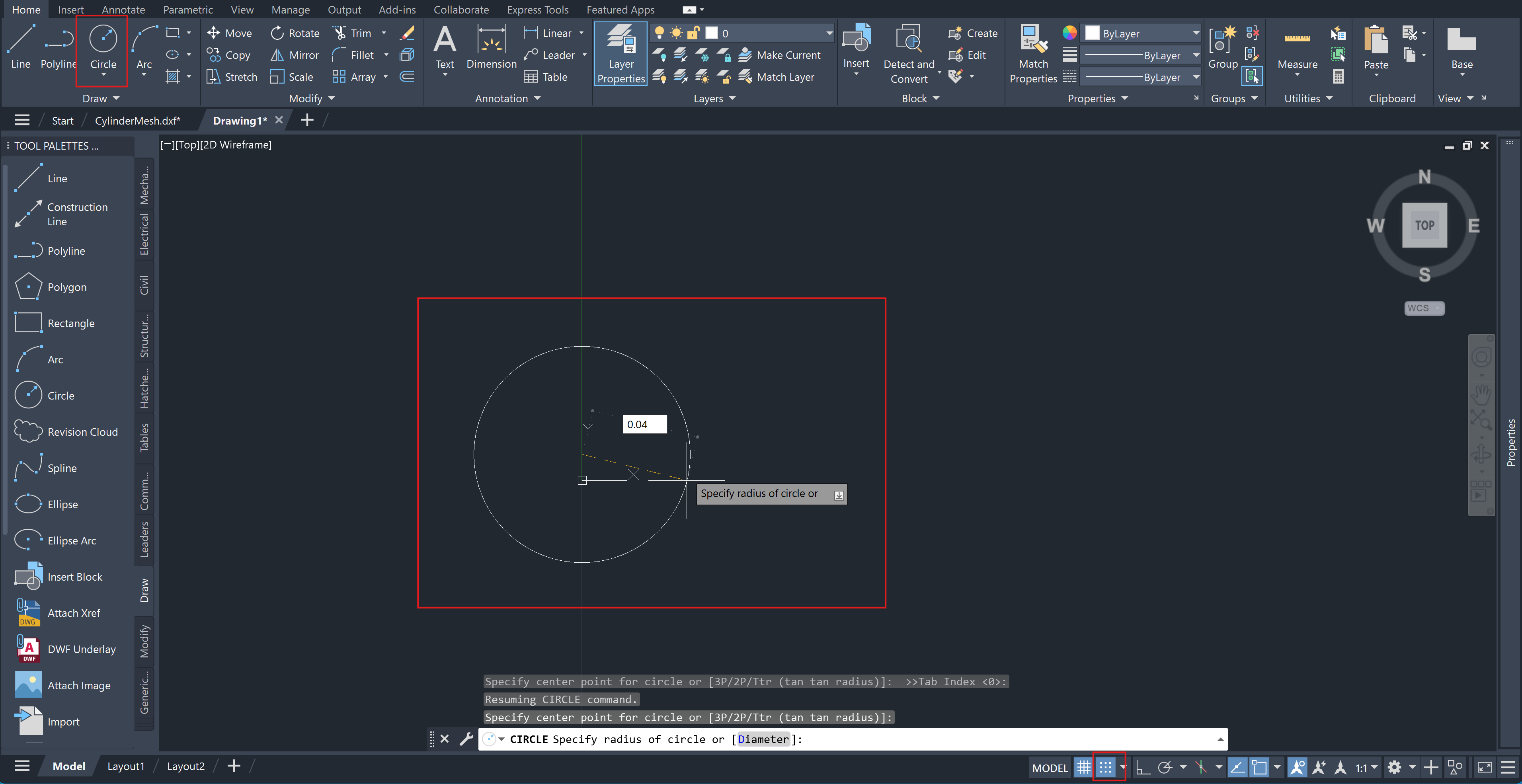The width and height of the screenshot is (1522, 784).
Task: Click the Scale tool
Action: (291, 77)
